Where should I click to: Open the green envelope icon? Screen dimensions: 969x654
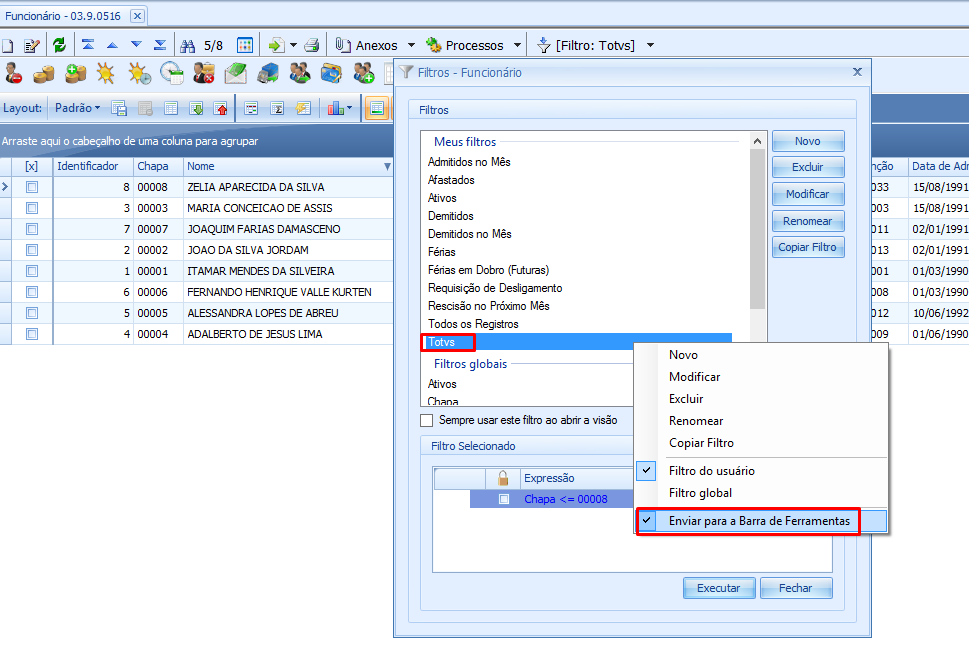click(x=235, y=74)
